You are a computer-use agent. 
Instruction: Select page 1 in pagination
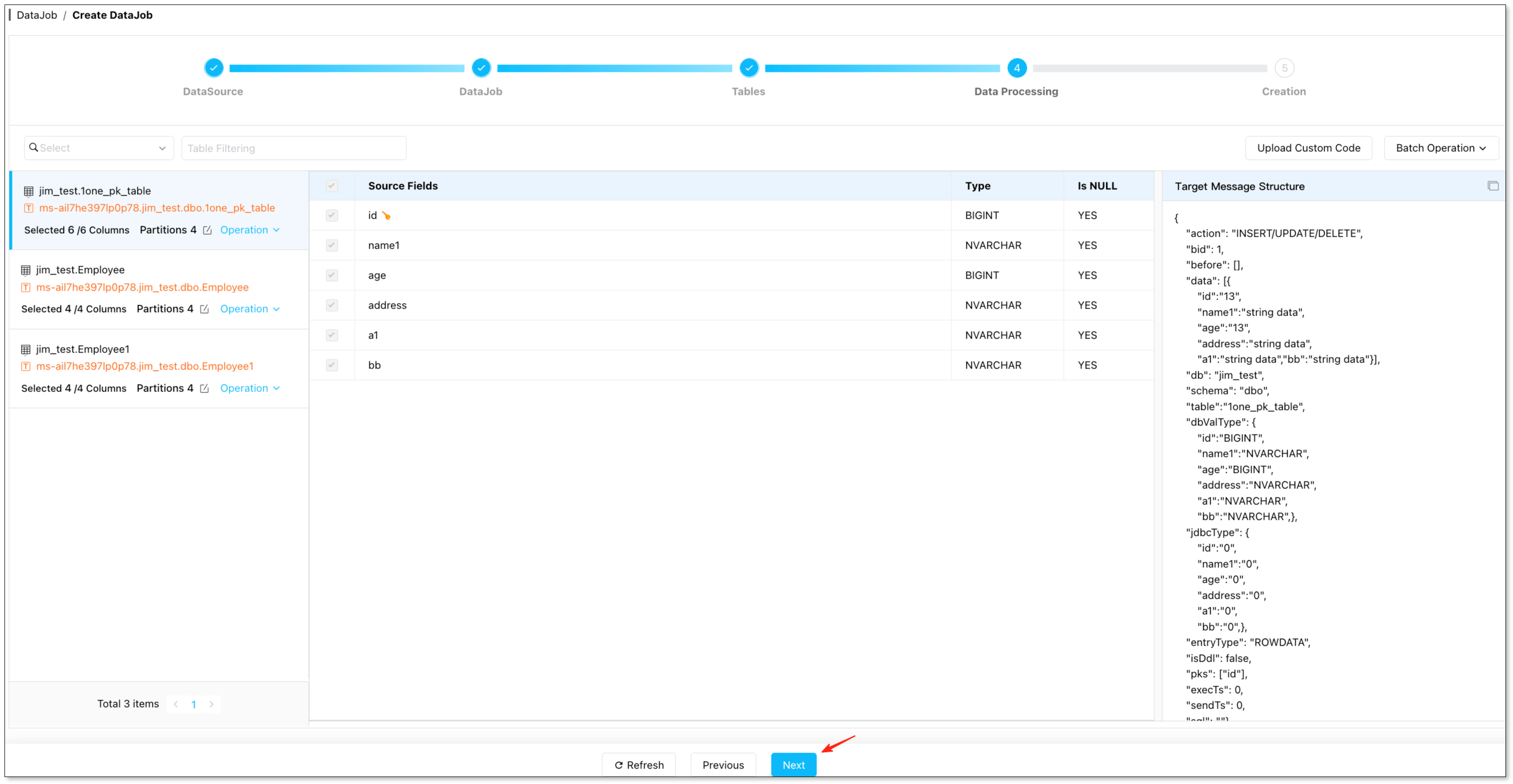click(x=194, y=704)
